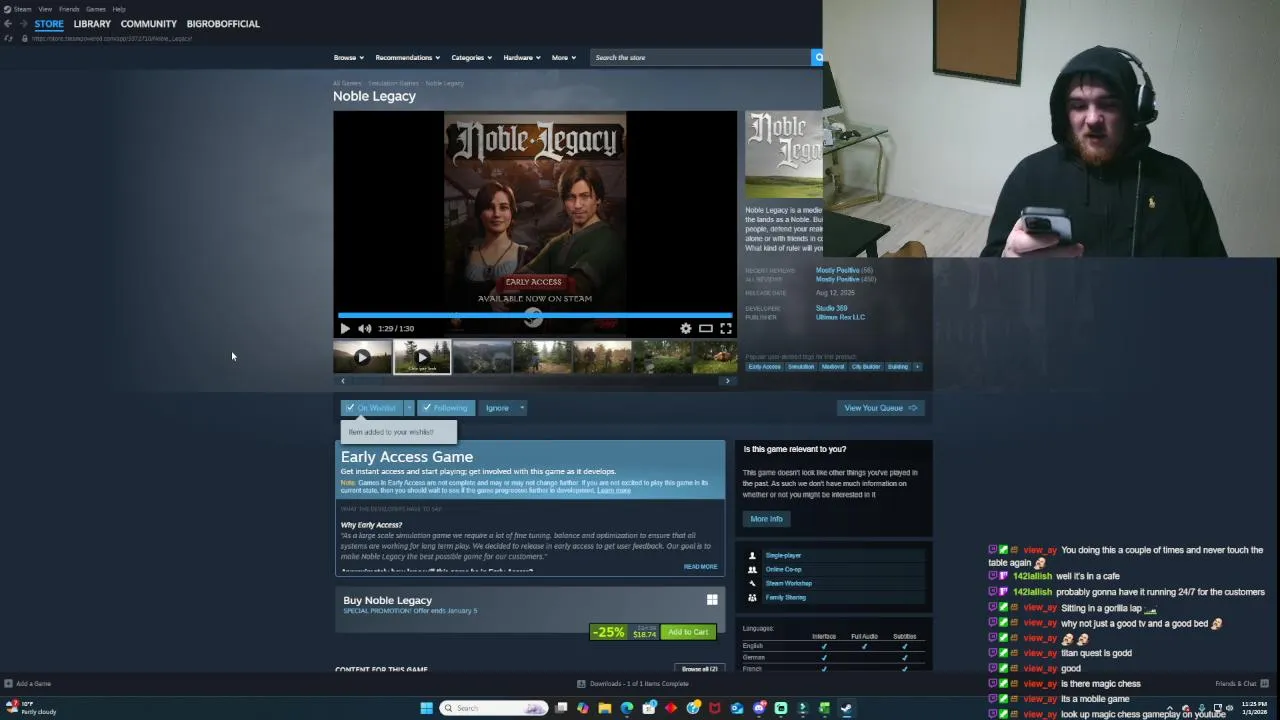Expand the Browse store menu
This screenshot has width=1280, height=720.
pyautogui.click(x=349, y=57)
